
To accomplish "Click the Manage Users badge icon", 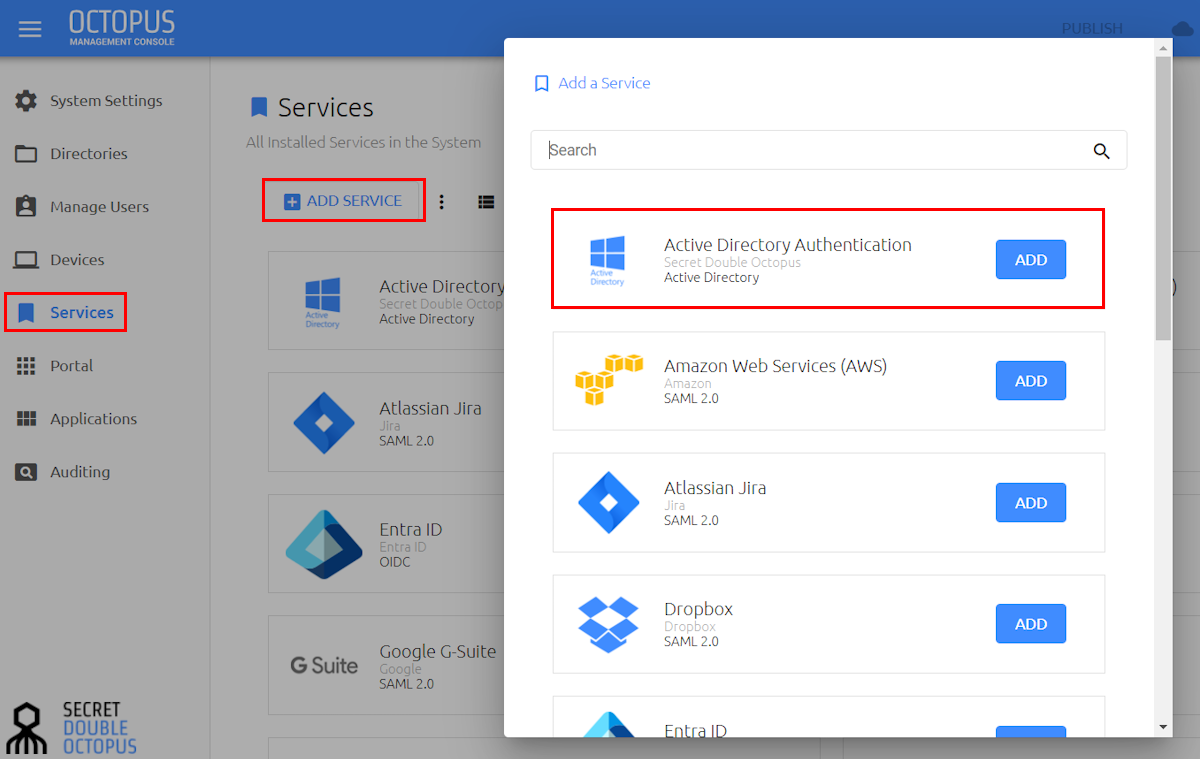I will [26, 207].
